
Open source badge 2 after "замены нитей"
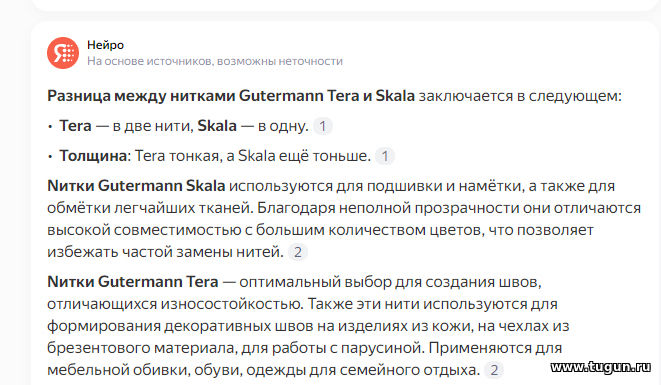point(298,252)
